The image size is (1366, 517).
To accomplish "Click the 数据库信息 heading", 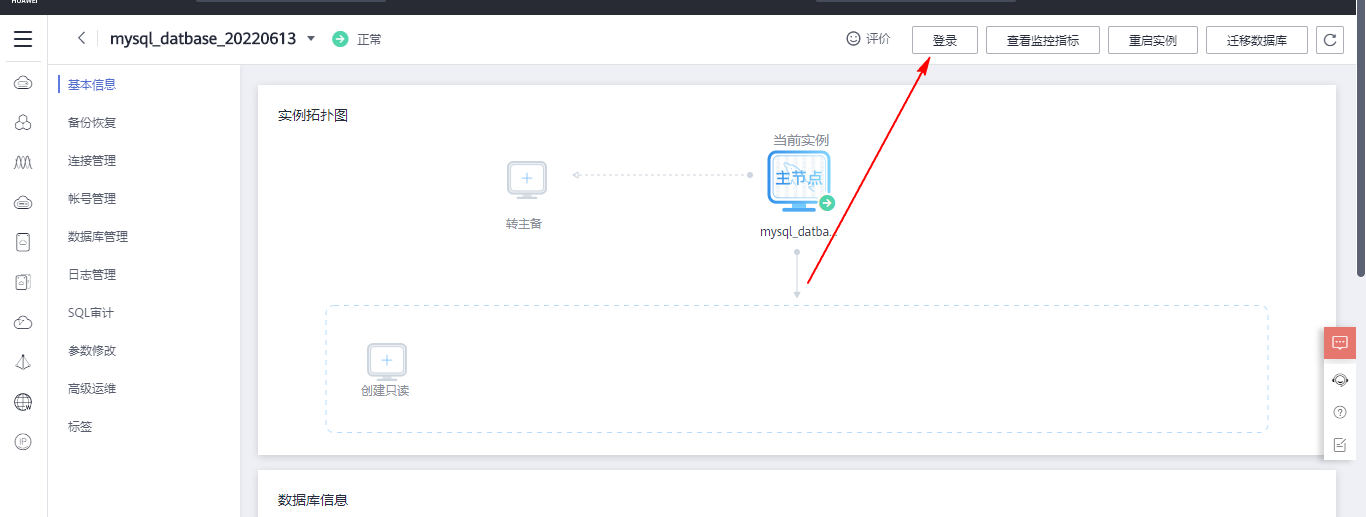I will coord(313,499).
